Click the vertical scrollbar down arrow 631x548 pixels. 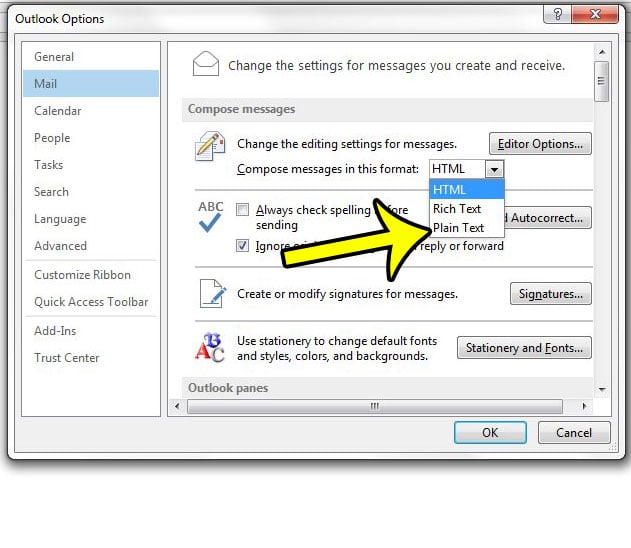(602, 389)
